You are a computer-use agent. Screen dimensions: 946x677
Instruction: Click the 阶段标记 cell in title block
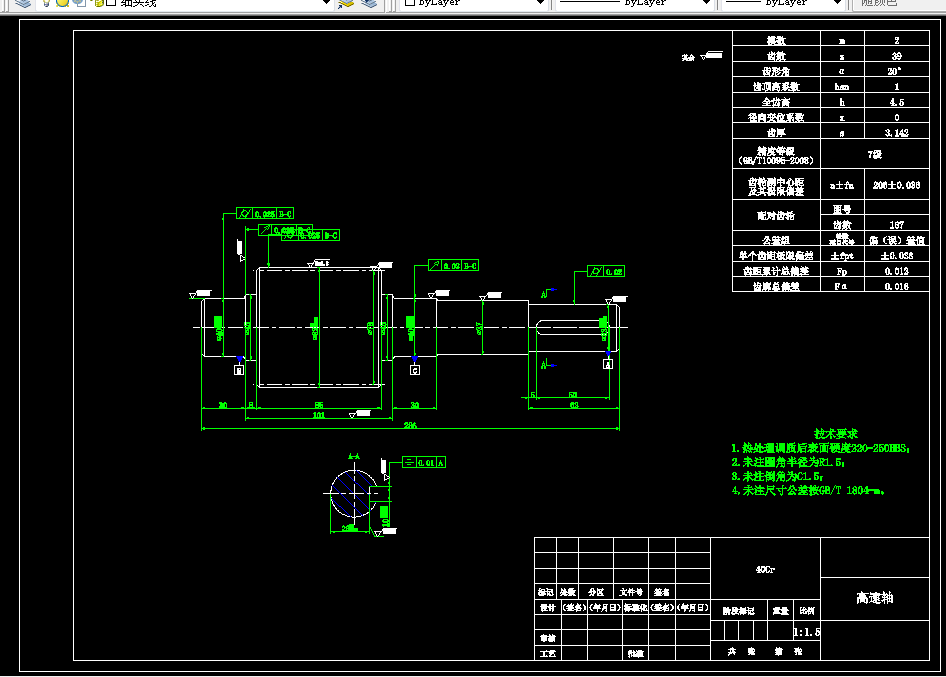(739, 610)
